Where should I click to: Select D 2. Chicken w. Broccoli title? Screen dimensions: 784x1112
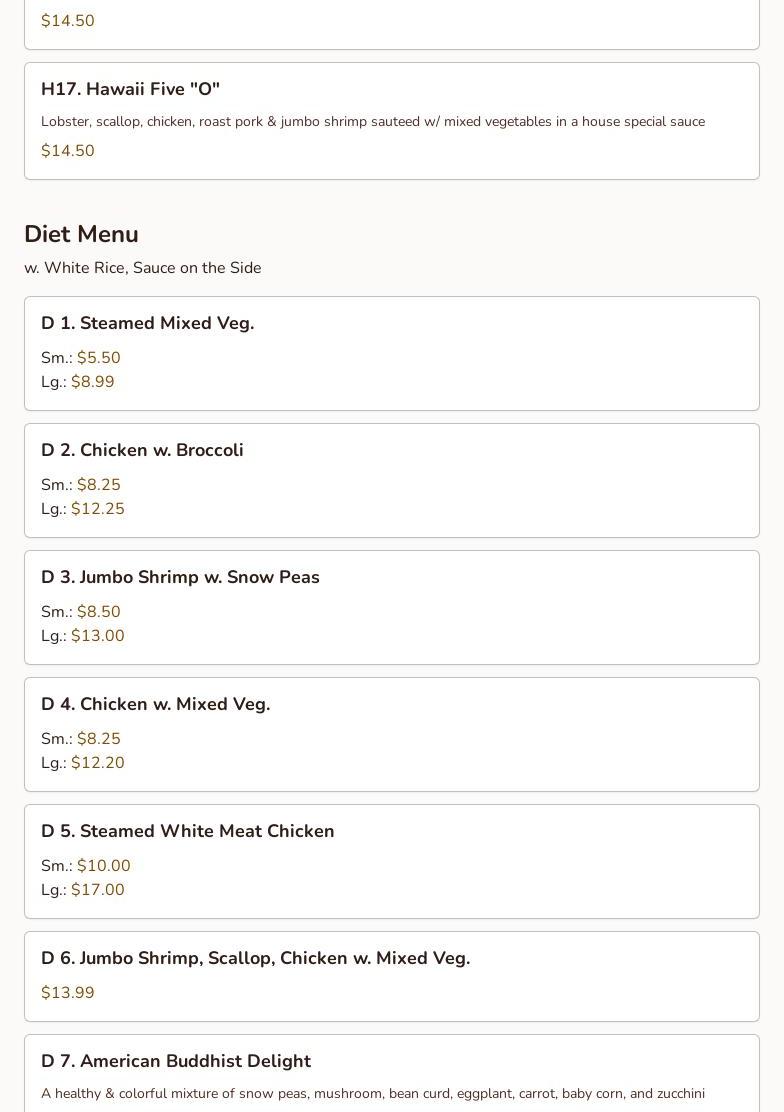pos(143,450)
